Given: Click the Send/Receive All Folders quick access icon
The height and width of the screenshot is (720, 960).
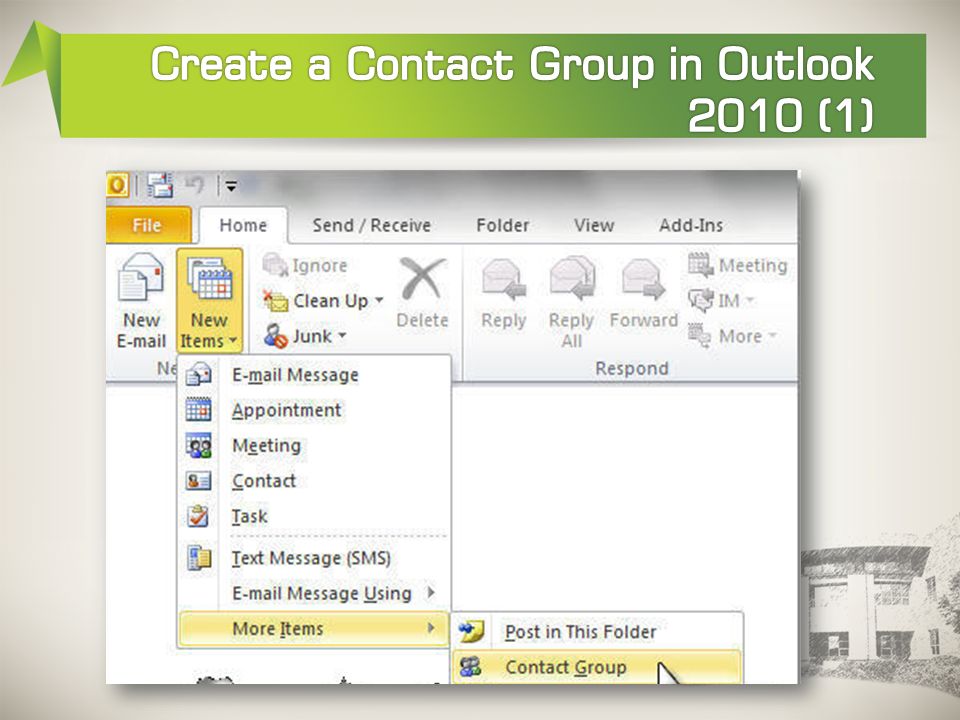Looking at the screenshot, I should coord(160,185).
